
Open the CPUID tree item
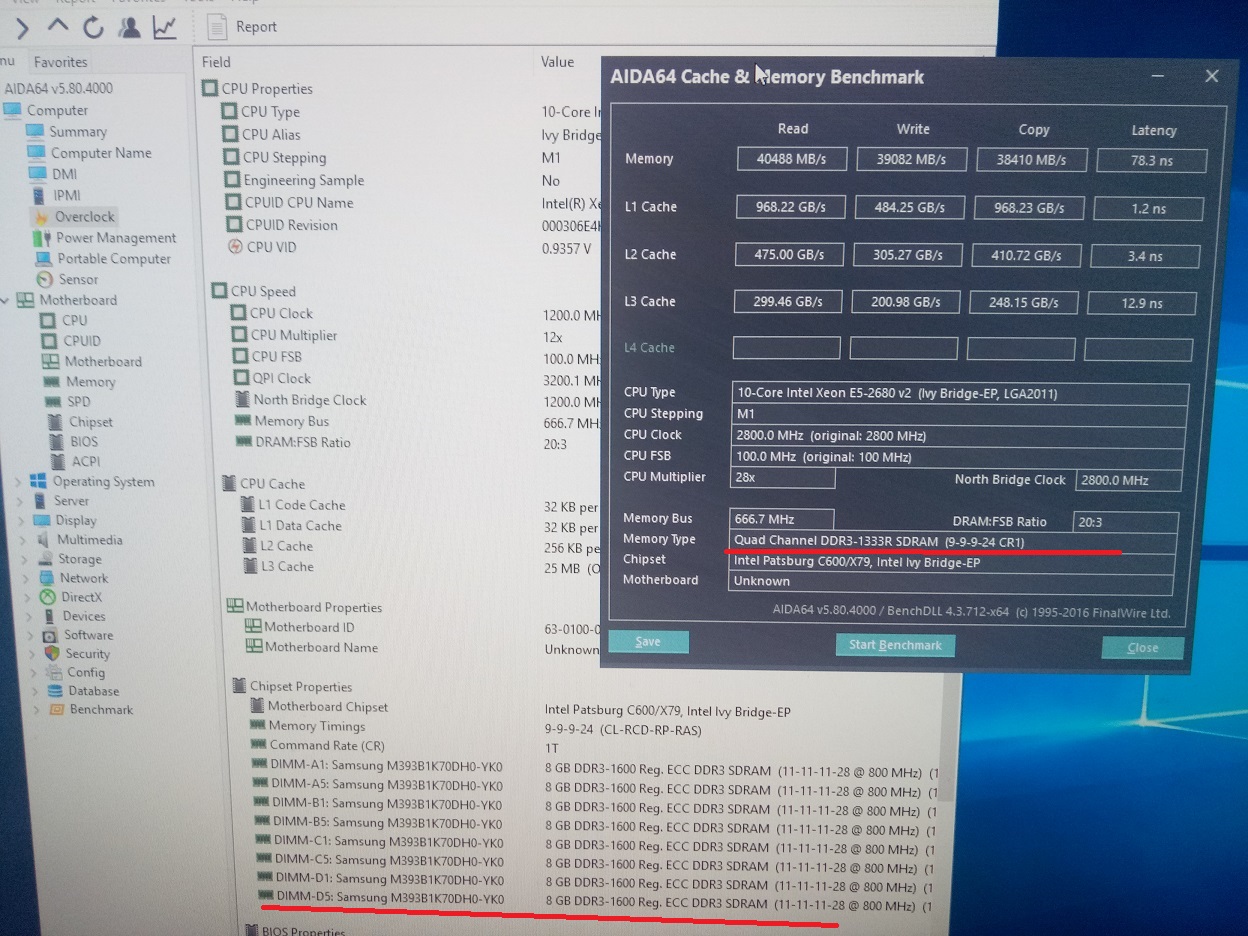82,341
